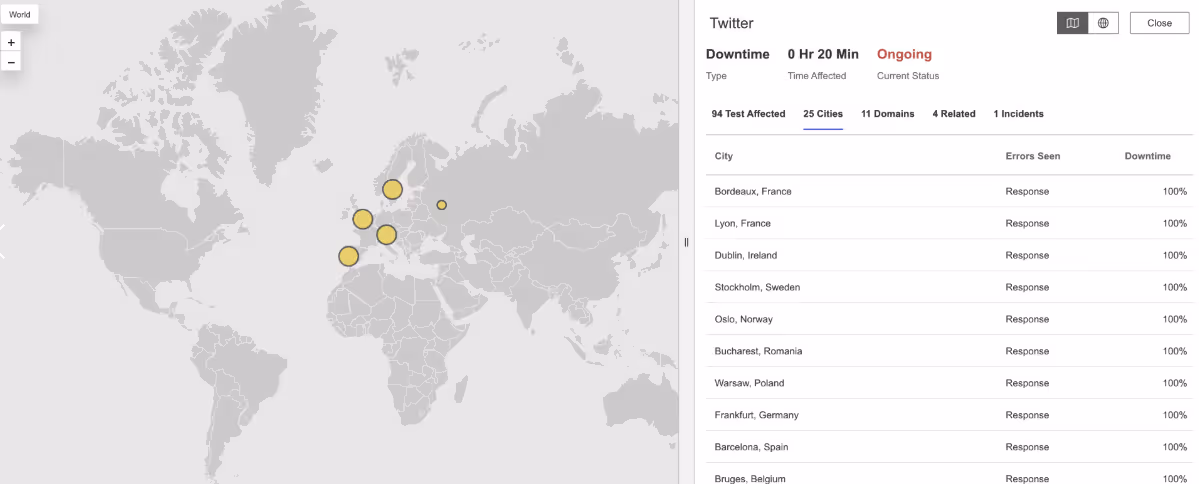Select the UK outage bubble on map
This screenshot has width=1199, height=484.
click(362, 219)
